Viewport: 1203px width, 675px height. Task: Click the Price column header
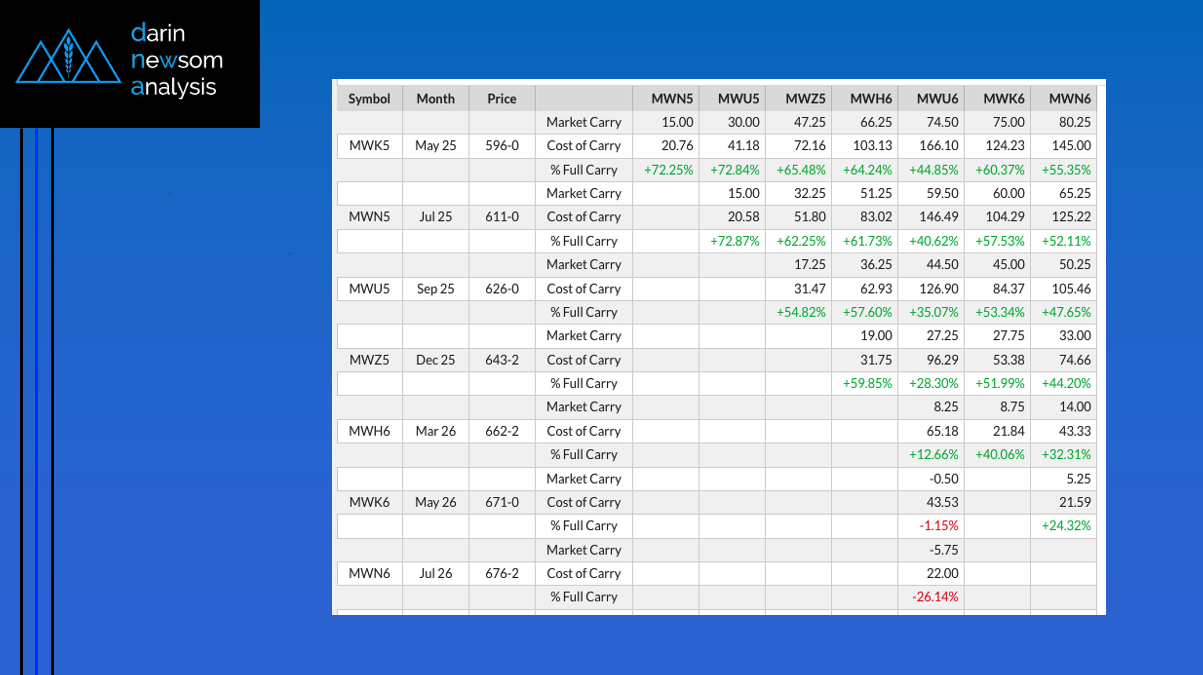pos(502,98)
